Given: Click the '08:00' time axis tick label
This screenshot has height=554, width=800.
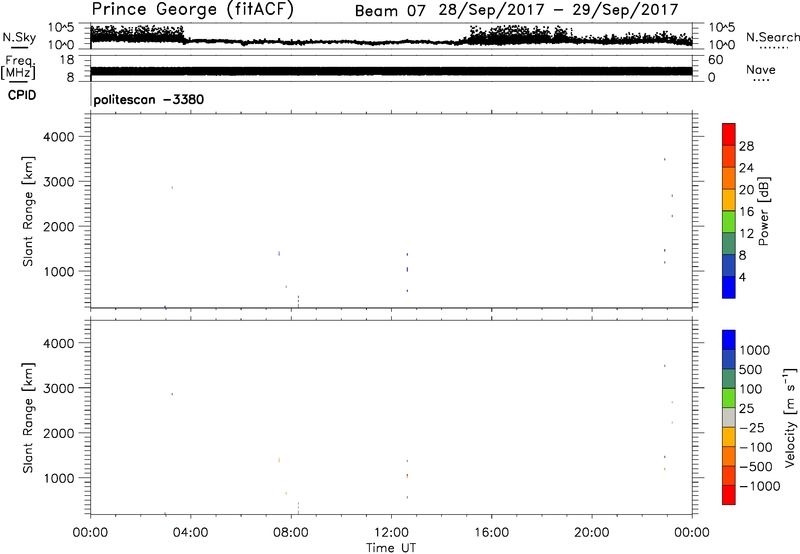Looking at the screenshot, I should click(x=290, y=533).
